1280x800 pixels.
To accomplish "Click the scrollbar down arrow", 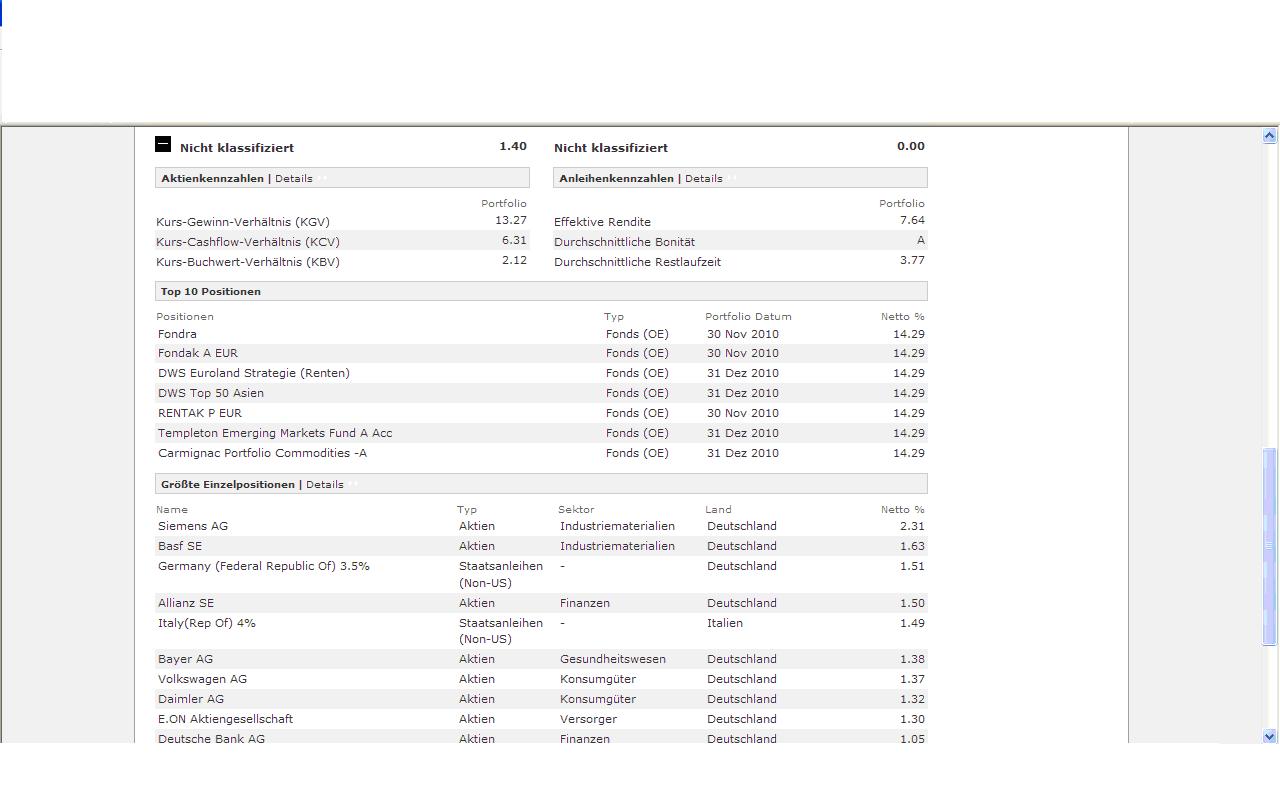I will [1270, 736].
